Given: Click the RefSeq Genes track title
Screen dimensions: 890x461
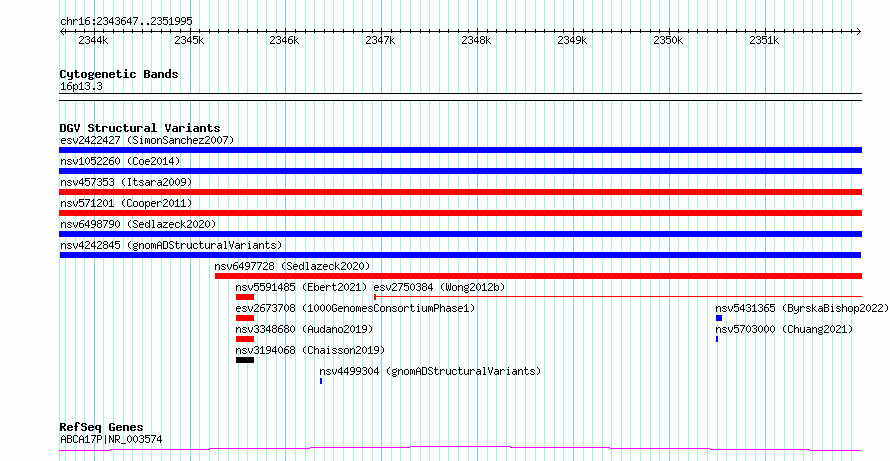Looking at the screenshot, I should point(102,427).
